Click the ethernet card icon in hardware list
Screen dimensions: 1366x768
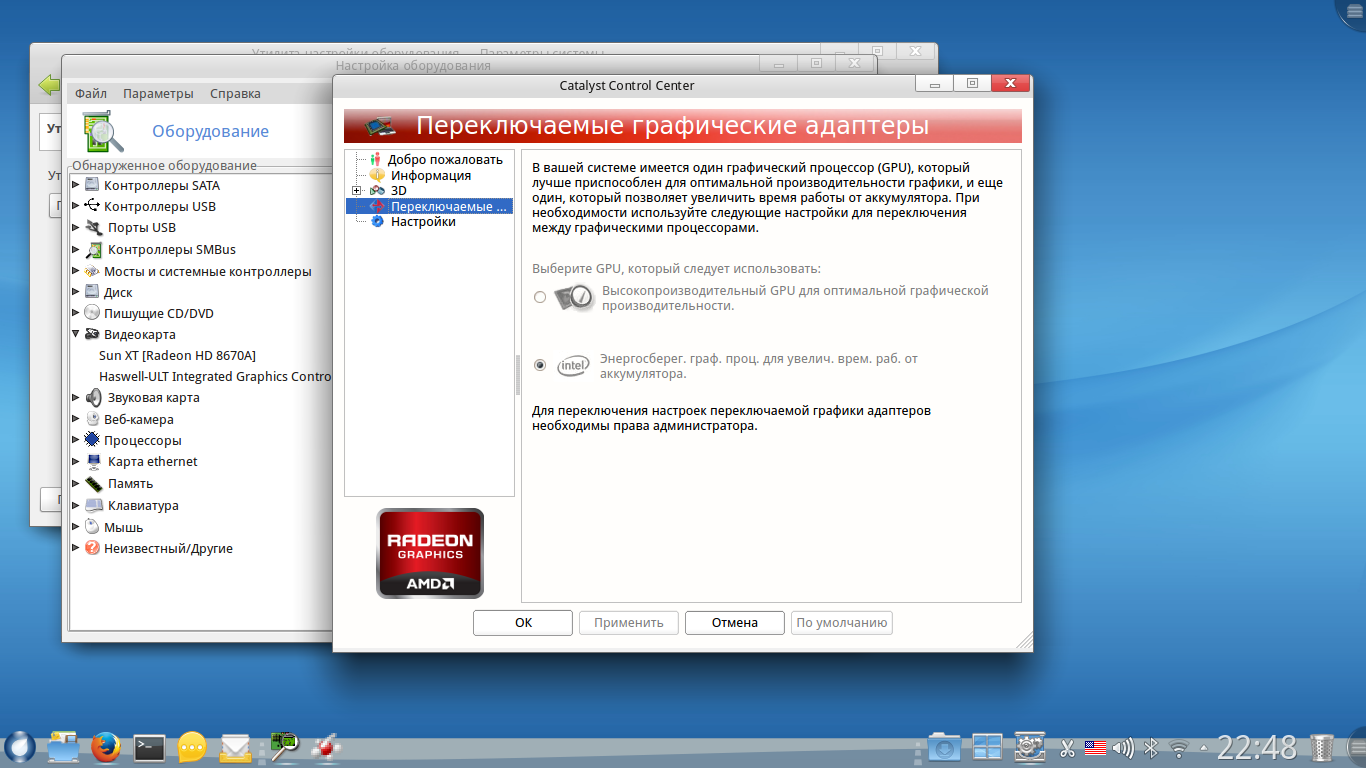click(93, 462)
